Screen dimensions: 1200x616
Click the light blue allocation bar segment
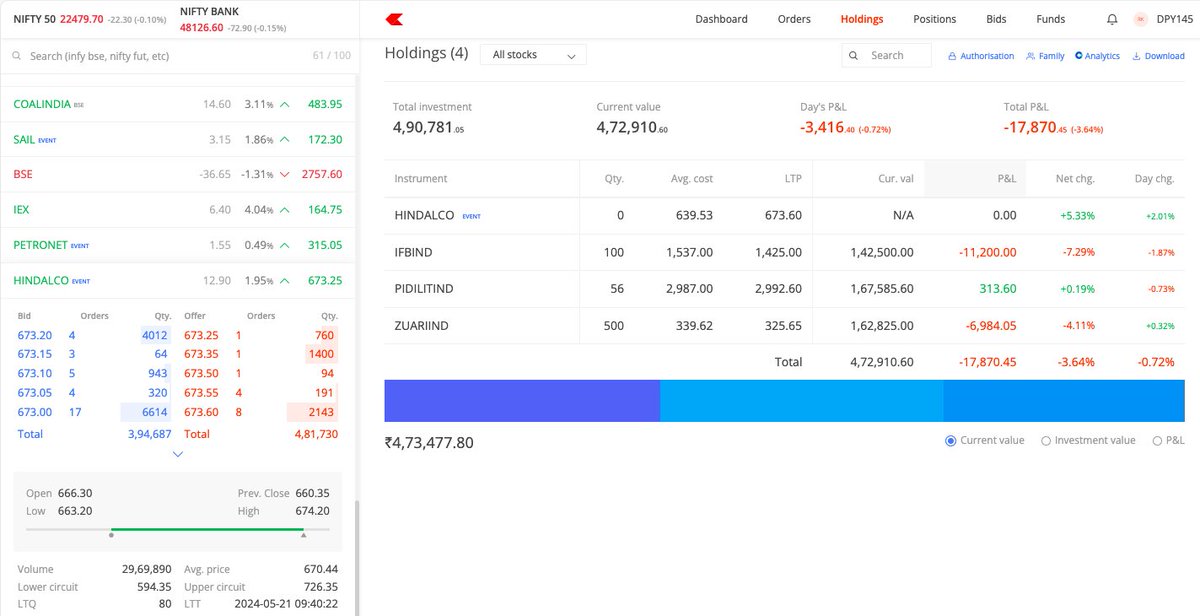pos(801,400)
